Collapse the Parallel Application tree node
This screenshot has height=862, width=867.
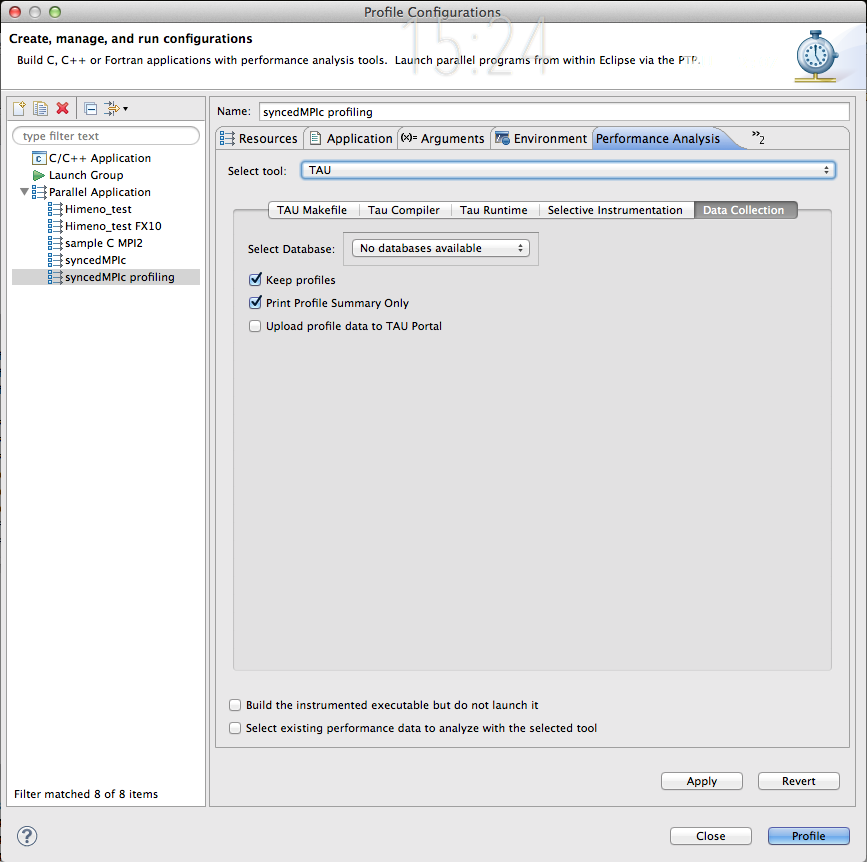point(24,192)
